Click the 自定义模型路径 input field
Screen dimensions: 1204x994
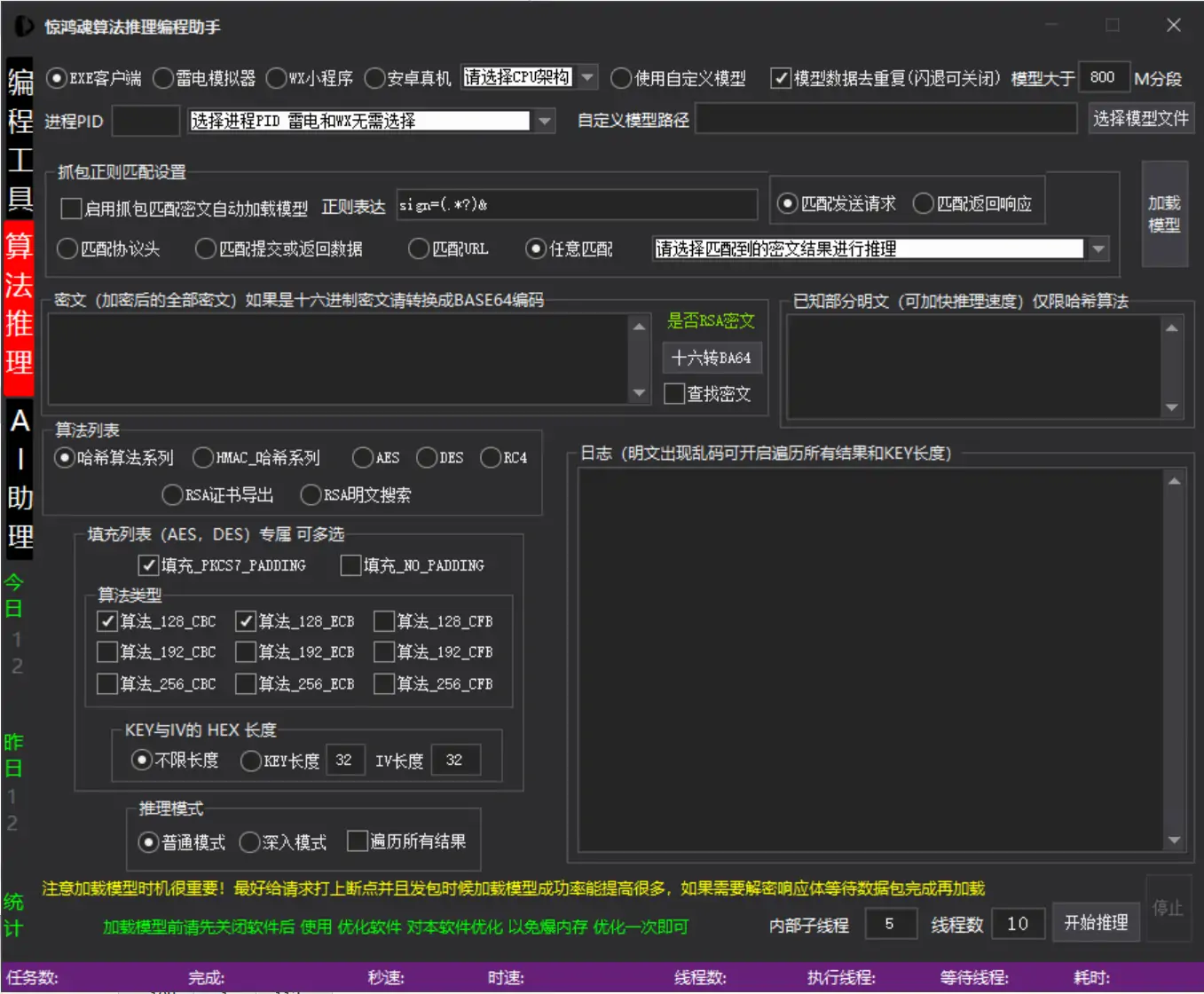[886, 119]
